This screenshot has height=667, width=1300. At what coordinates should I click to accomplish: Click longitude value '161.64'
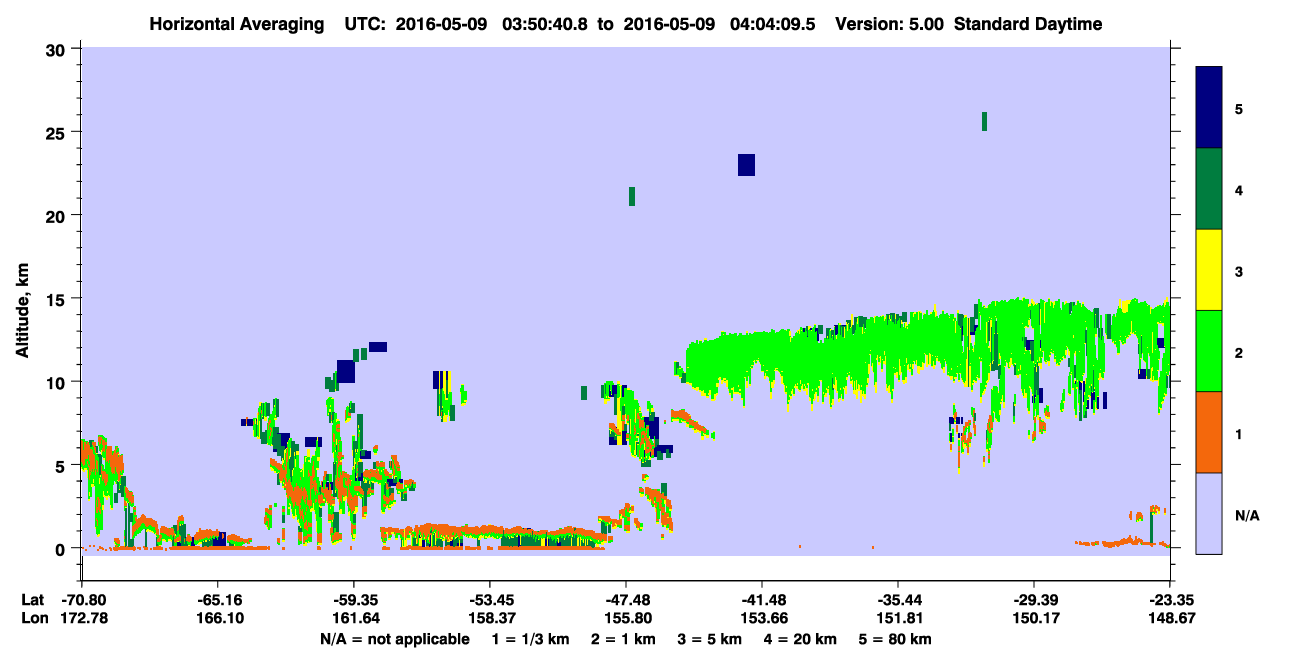pos(354,618)
